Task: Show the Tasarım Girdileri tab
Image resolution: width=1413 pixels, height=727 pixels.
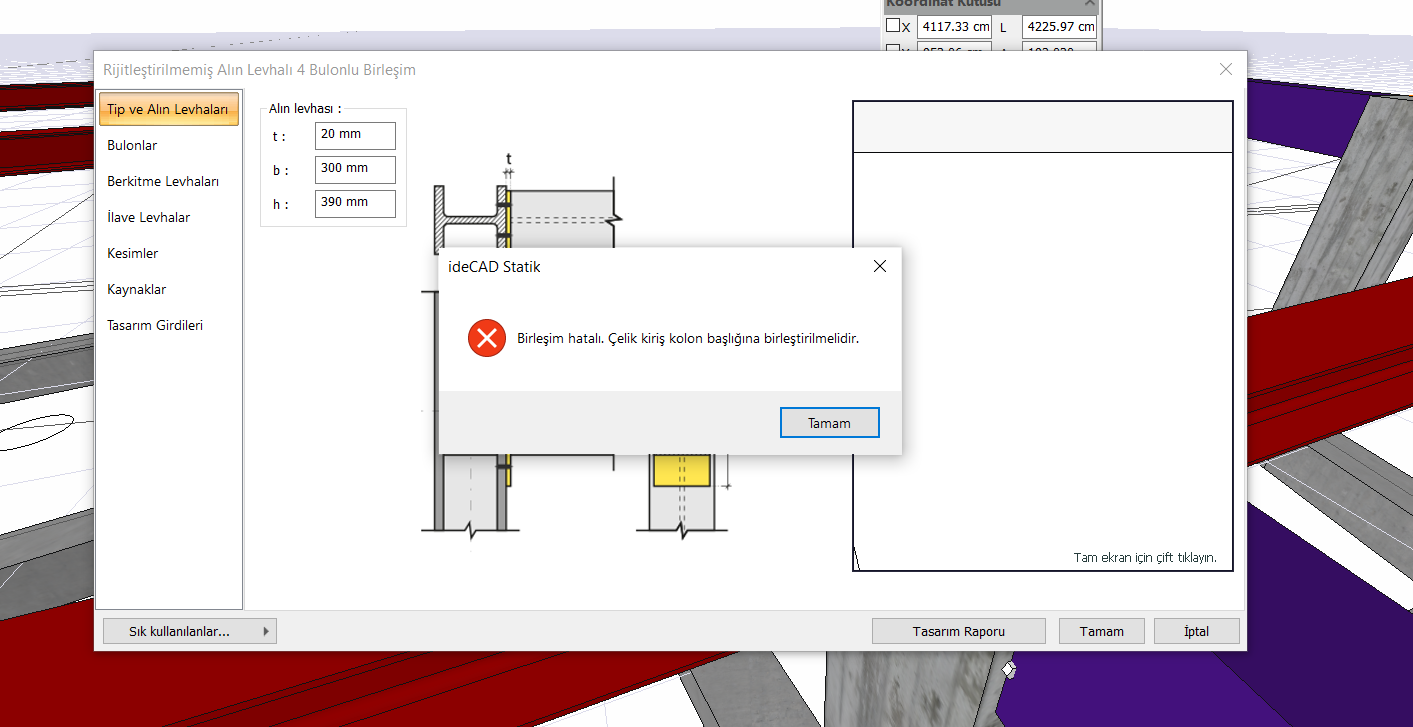Action: [155, 325]
